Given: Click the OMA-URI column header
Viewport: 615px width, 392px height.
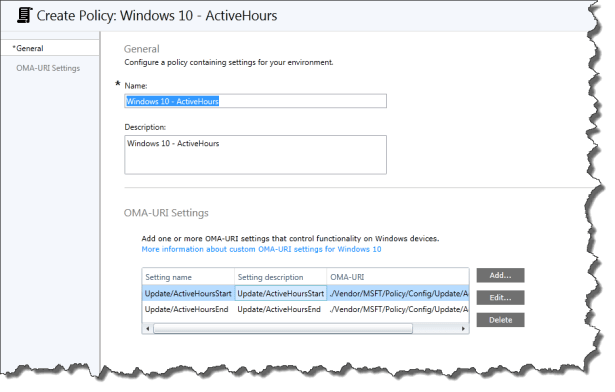Looking at the screenshot, I should (x=398, y=277).
